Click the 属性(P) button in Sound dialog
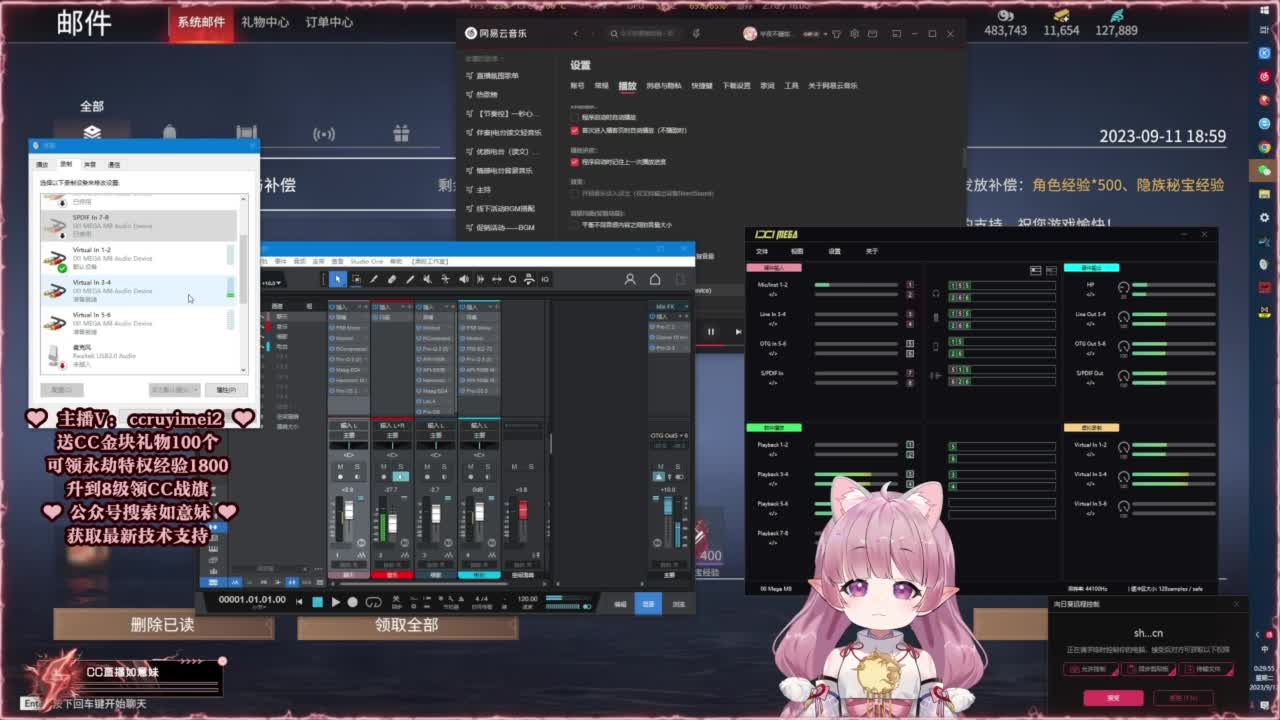The height and width of the screenshot is (720, 1280). pyautogui.click(x=226, y=389)
